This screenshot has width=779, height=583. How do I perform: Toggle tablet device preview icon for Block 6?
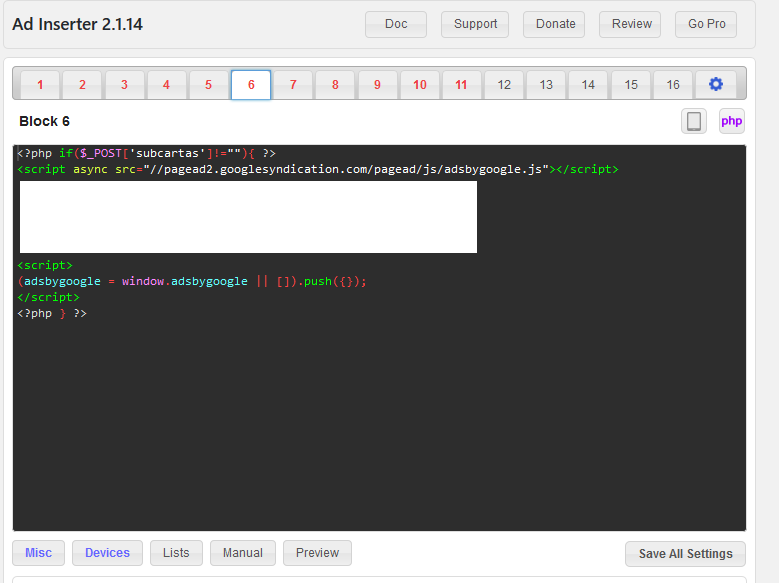[694, 121]
